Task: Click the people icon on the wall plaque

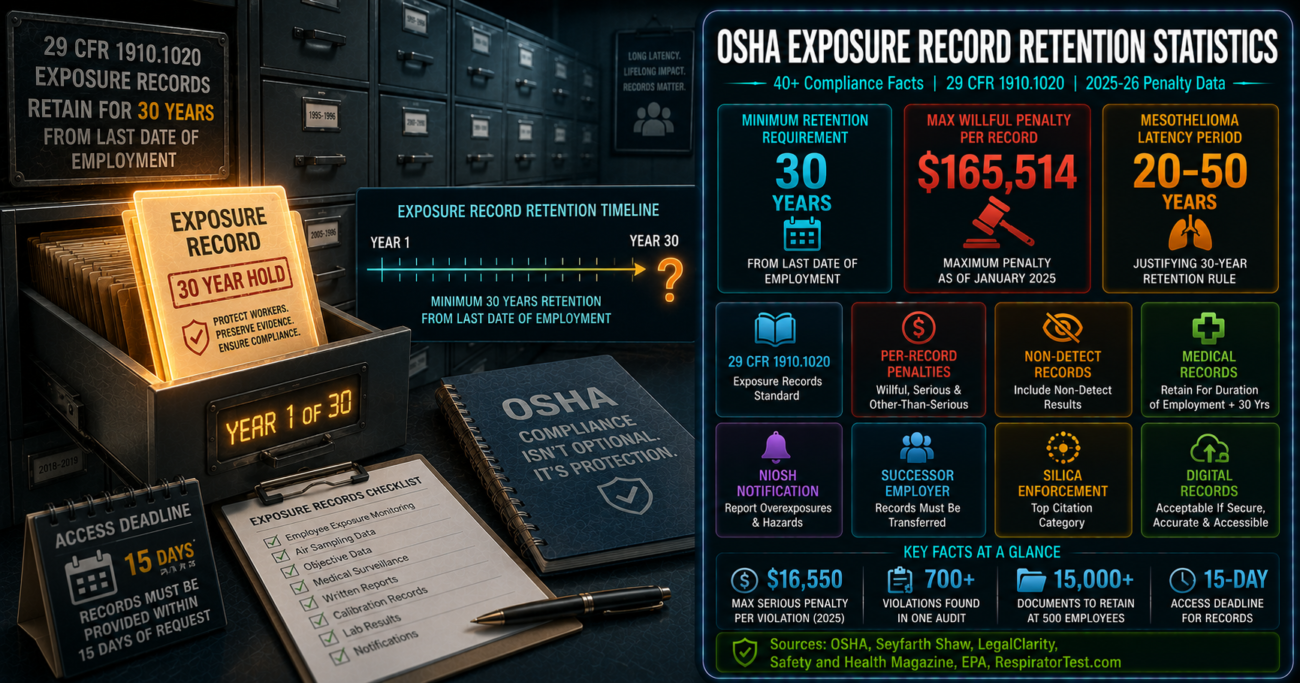Action: (x=655, y=121)
